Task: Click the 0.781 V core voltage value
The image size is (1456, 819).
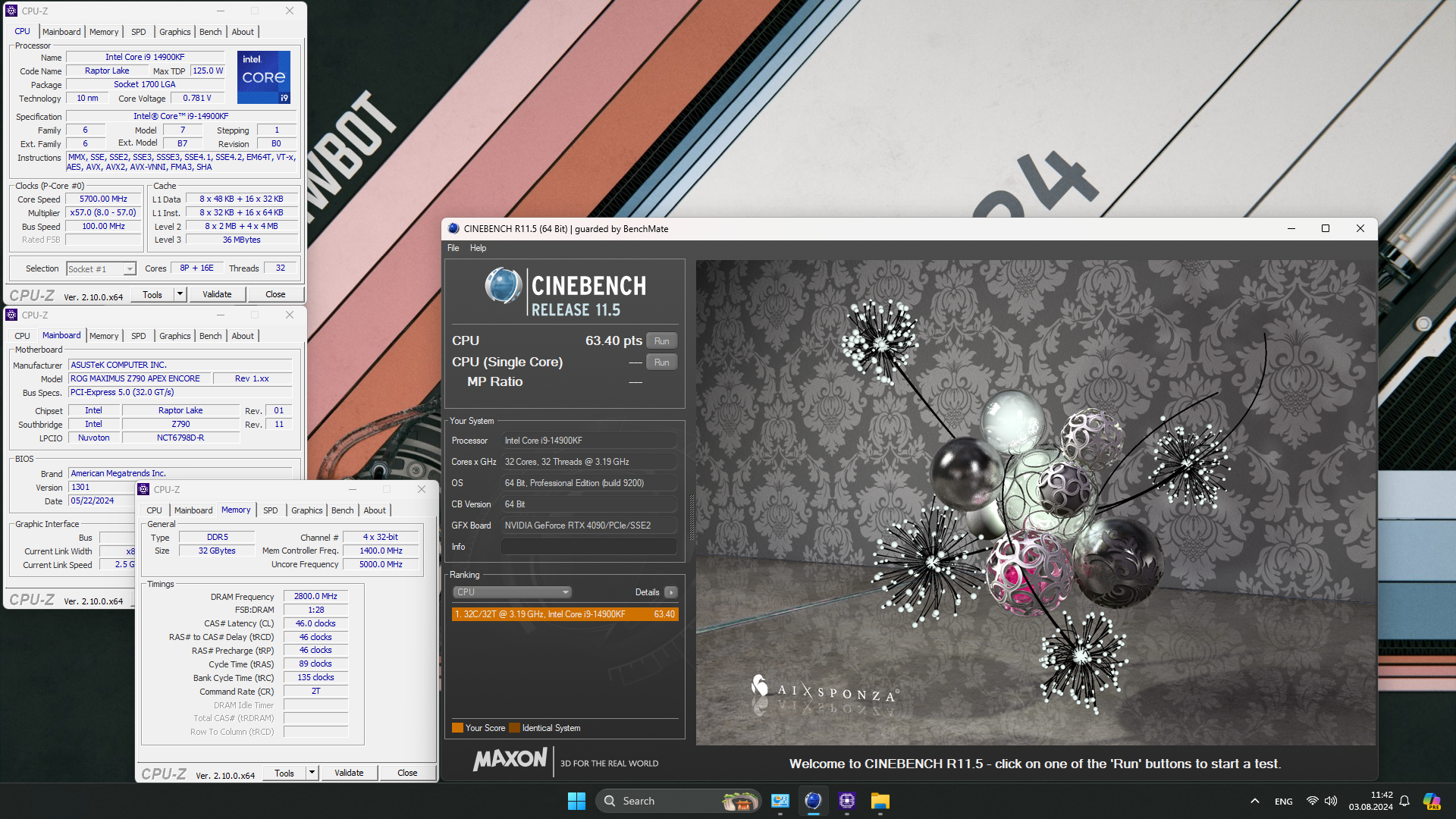Action: pyautogui.click(x=197, y=98)
